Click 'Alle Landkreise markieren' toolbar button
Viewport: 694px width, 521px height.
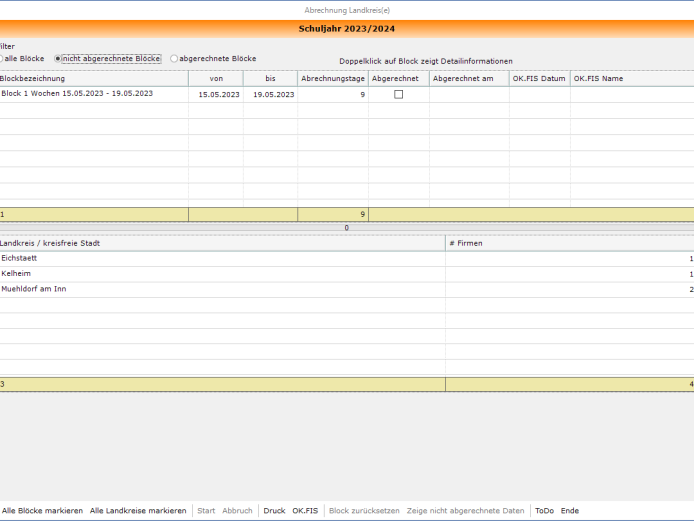pos(138,510)
